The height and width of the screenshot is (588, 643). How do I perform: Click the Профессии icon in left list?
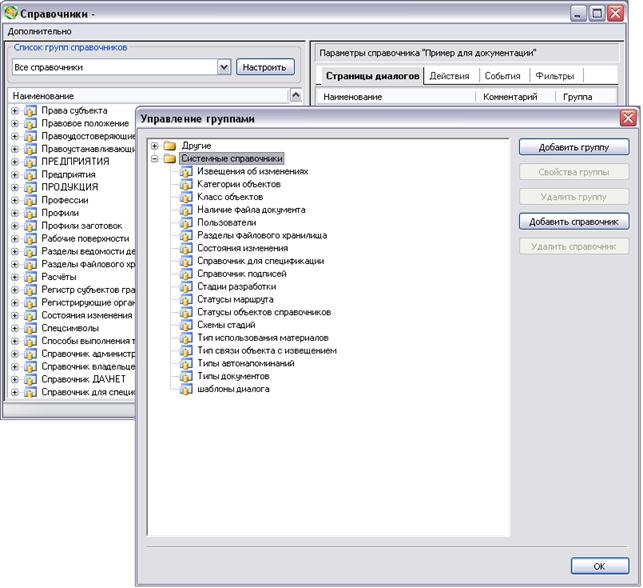click(30, 200)
